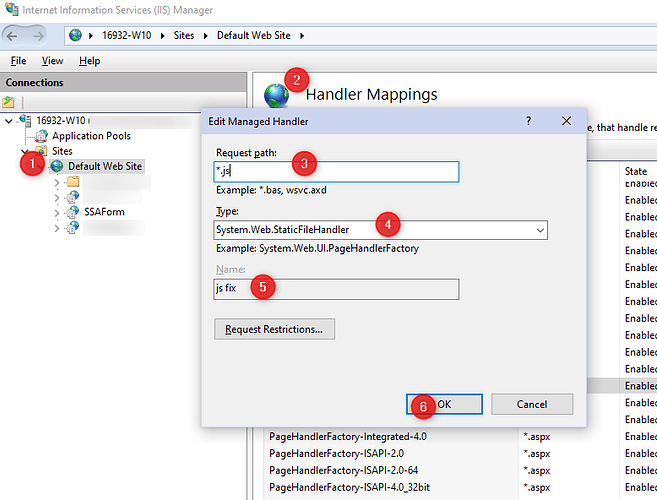Click the Name field containing js fix
Image resolution: width=657 pixels, height=500 pixels.
pos(336,289)
